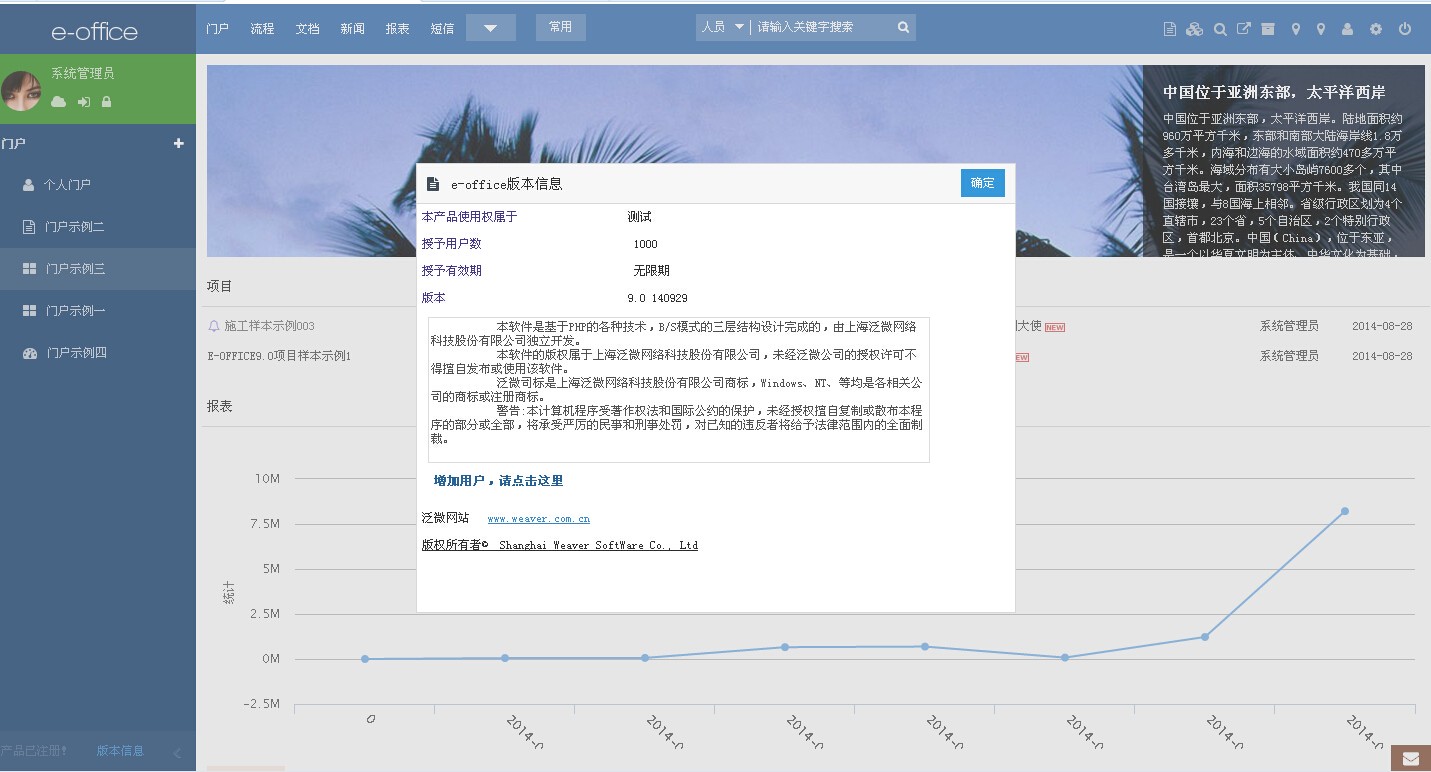
Task: Click the power/logout icon in top bar
Action: (x=1404, y=29)
